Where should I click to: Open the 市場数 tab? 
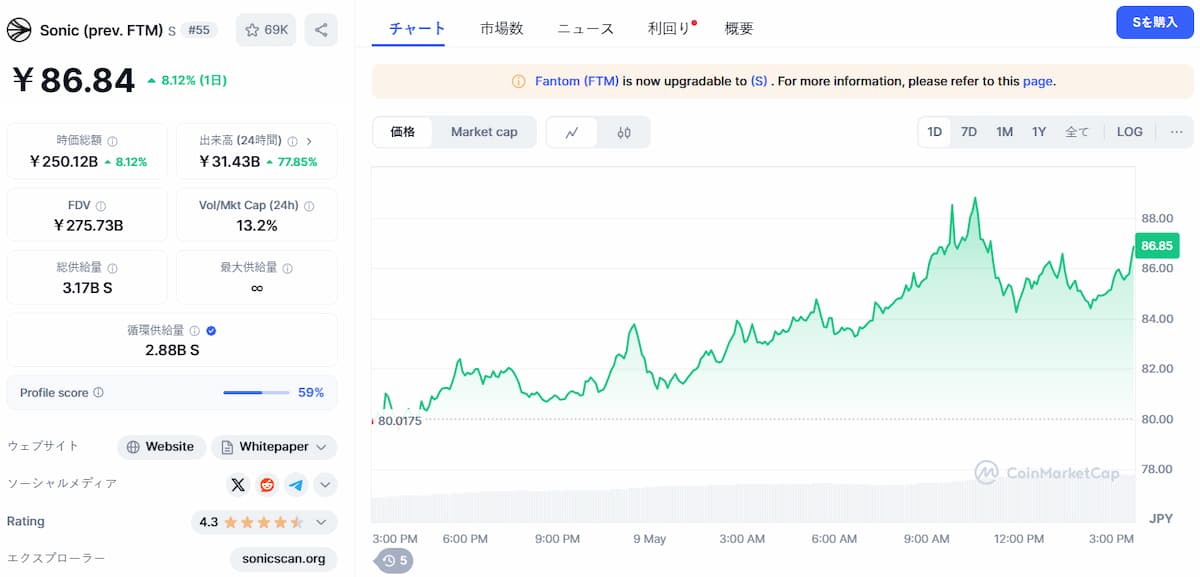[x=501, y=29]
